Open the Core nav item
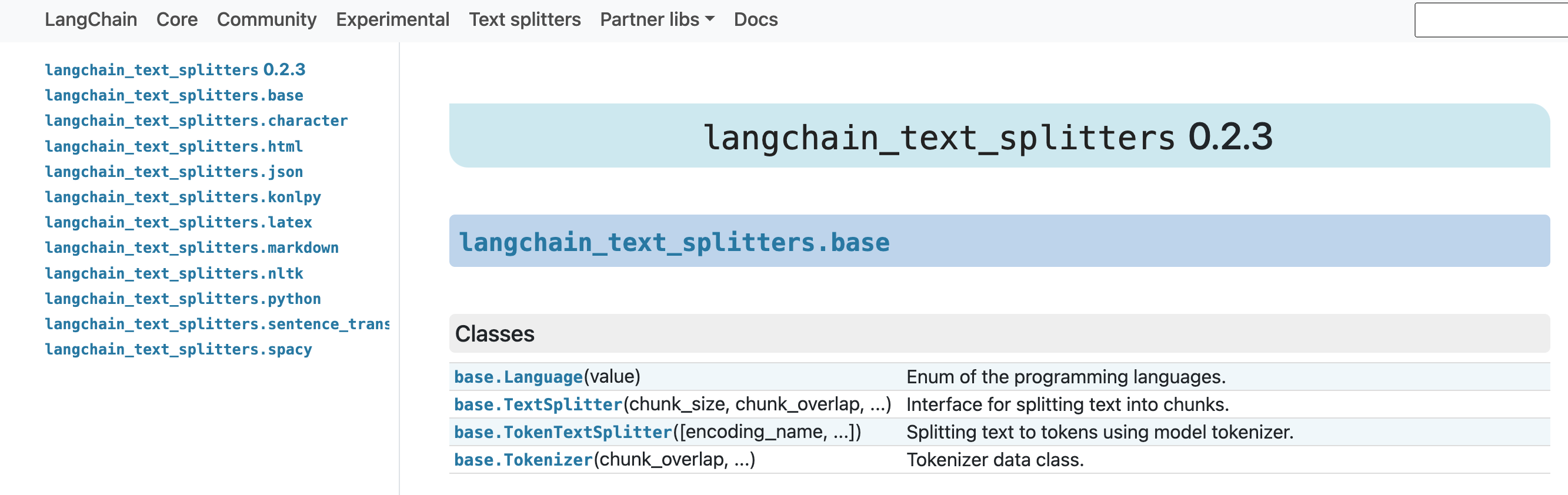 click(x=176, y=19)
